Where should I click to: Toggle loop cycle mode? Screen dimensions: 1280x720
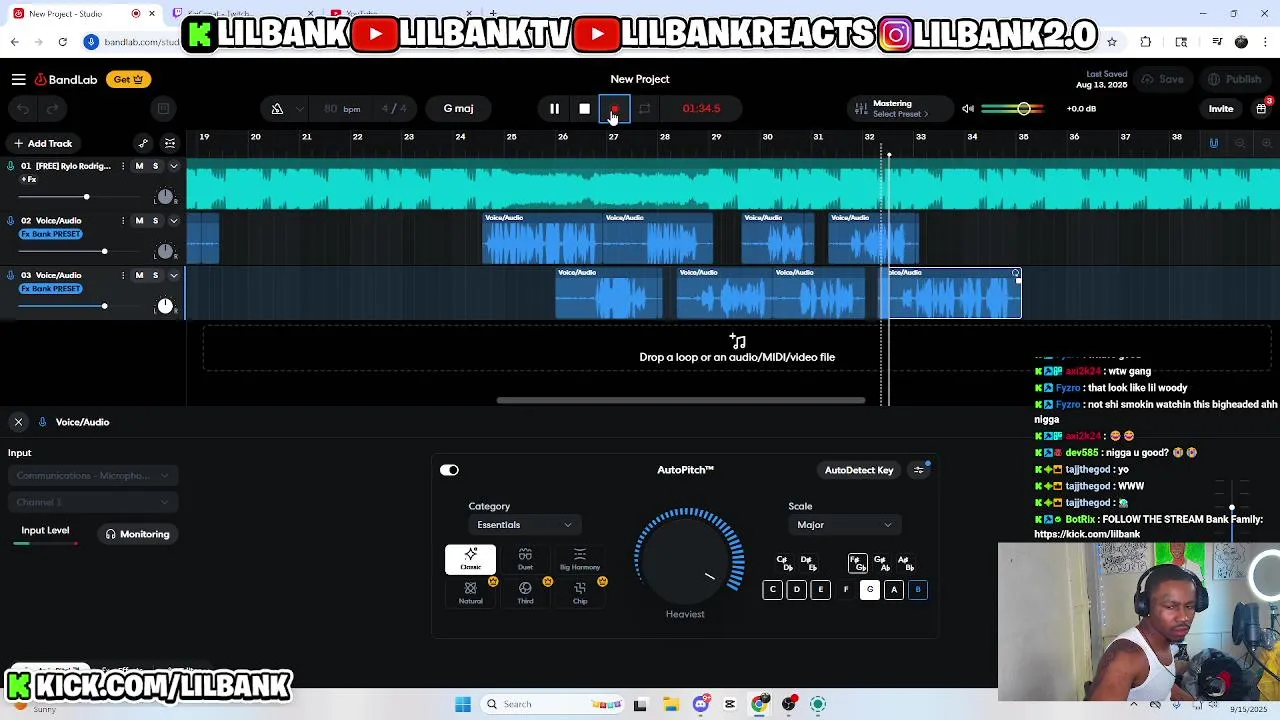click(644, 108)
